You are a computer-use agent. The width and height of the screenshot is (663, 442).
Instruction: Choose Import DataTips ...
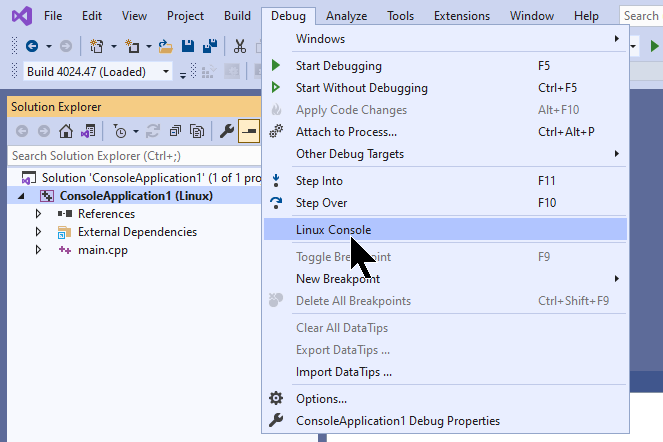pos(445,372)
